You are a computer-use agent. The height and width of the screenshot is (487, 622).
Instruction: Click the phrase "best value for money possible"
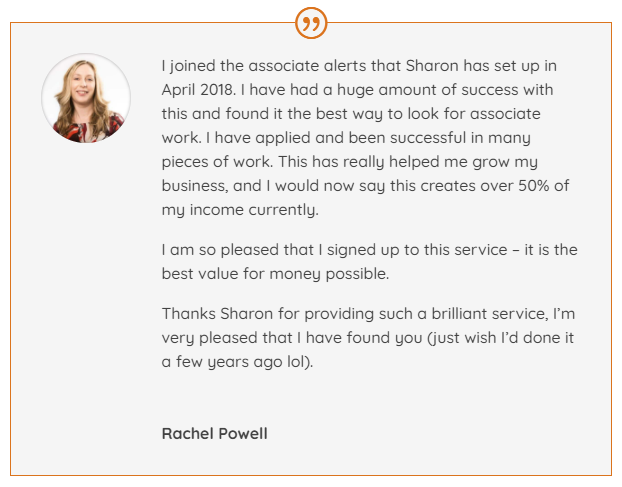275,274
